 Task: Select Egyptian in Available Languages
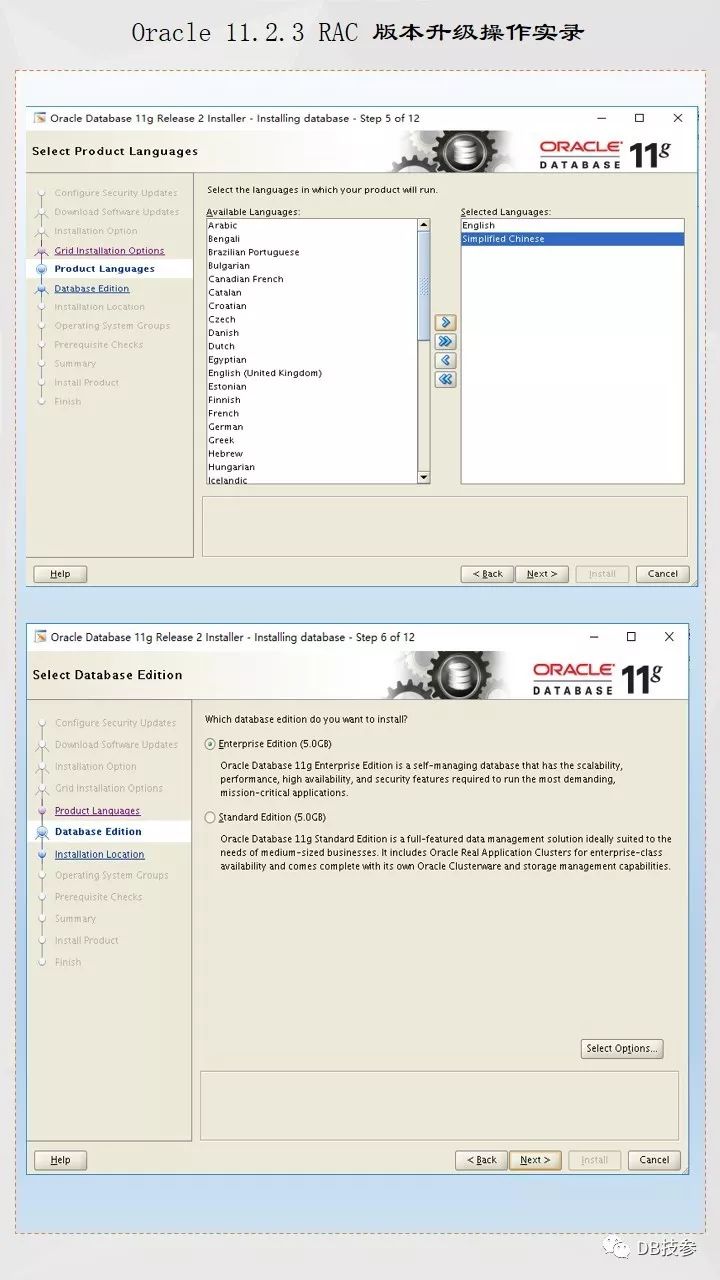coord(227,360)
